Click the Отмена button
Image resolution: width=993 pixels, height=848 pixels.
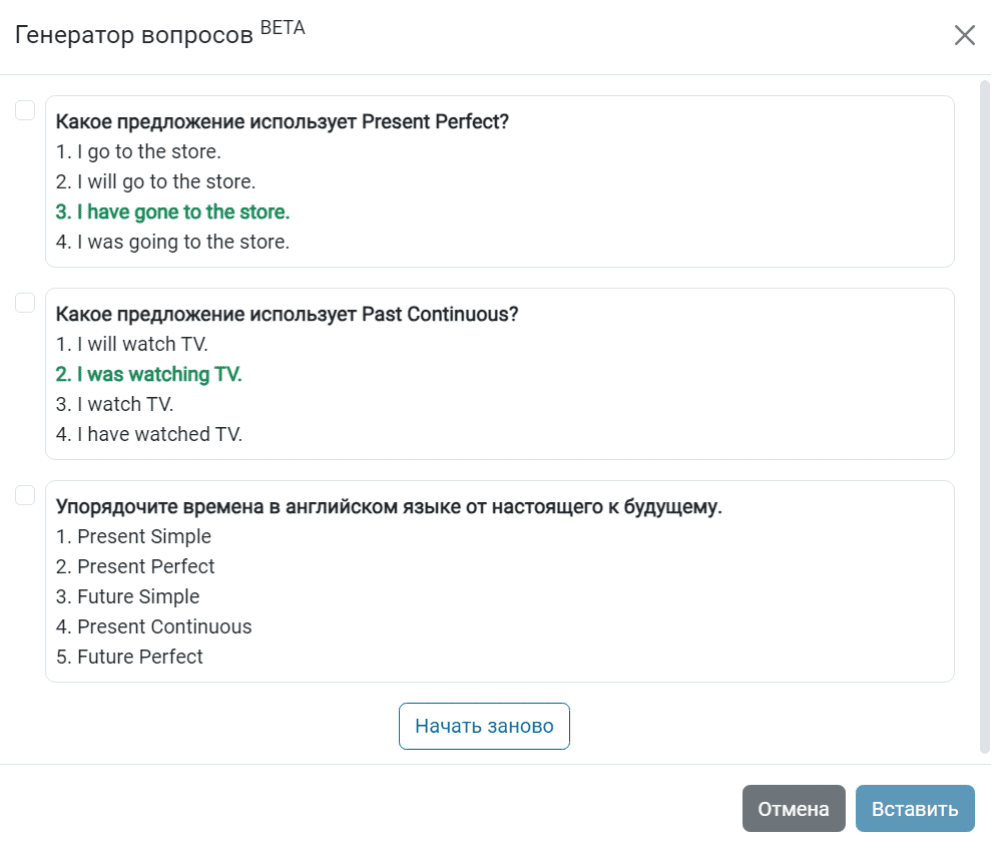pos(794,809)
